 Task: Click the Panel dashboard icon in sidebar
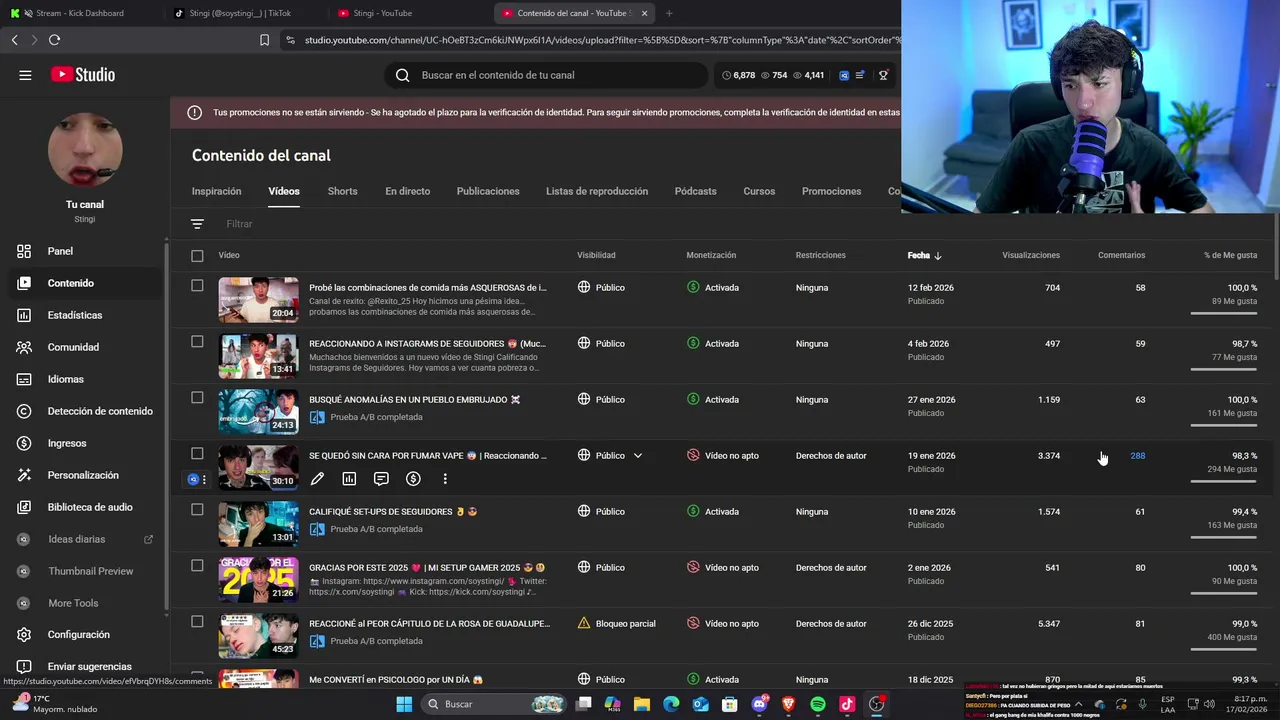tap(25, 251)
